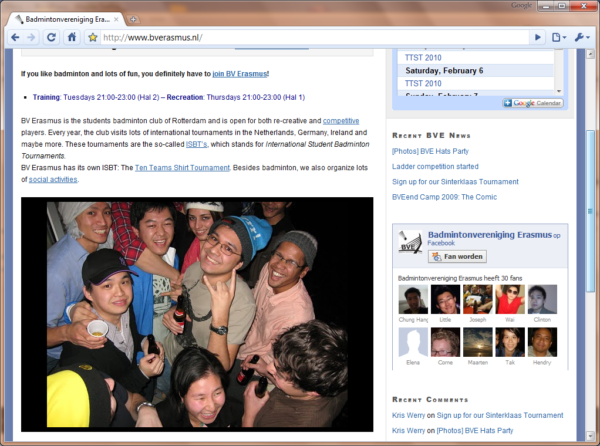Open [Photos] BVE Hats Party news

coord(430,151)
